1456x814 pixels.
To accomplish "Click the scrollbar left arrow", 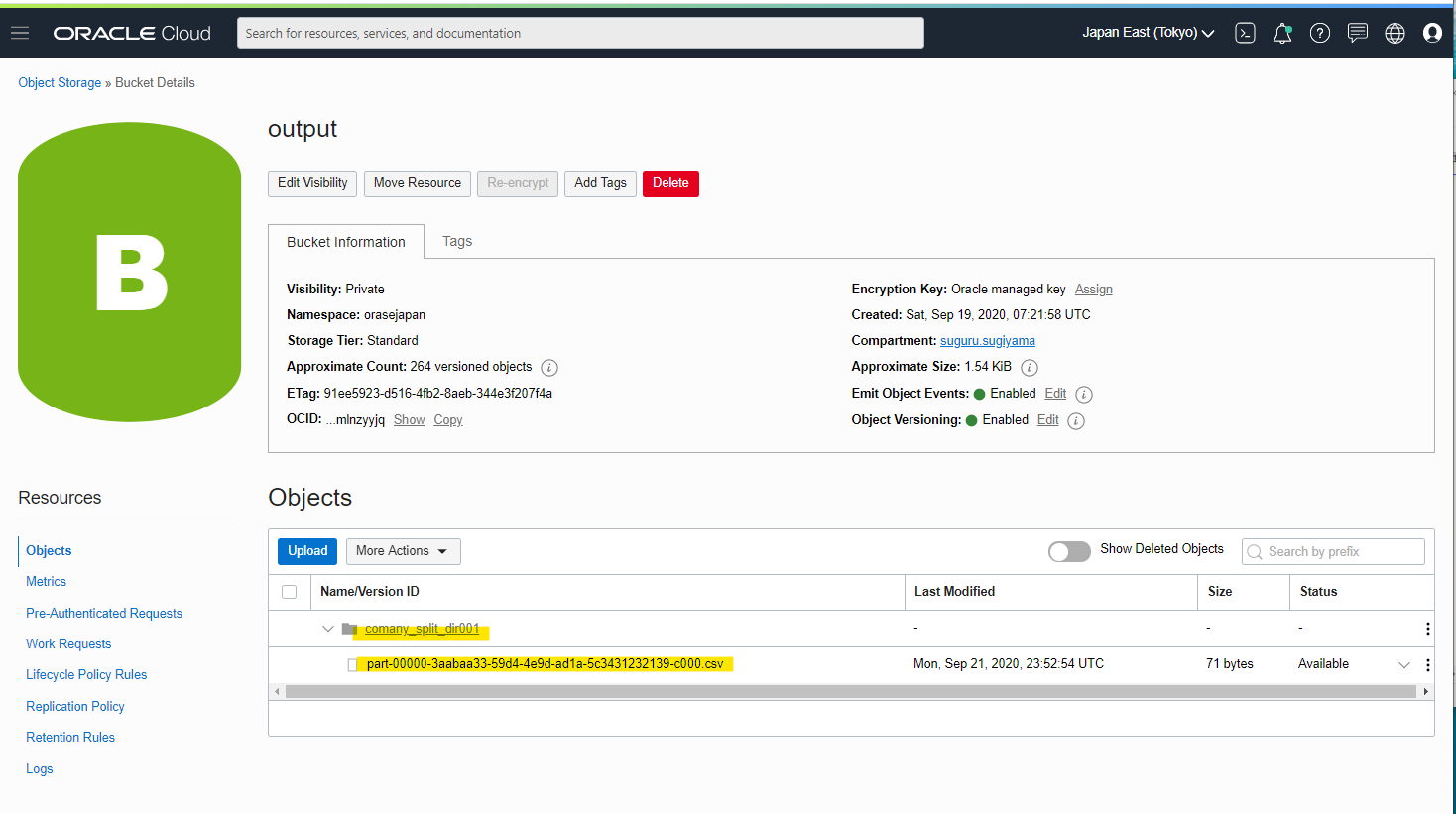I will point(277,692).
